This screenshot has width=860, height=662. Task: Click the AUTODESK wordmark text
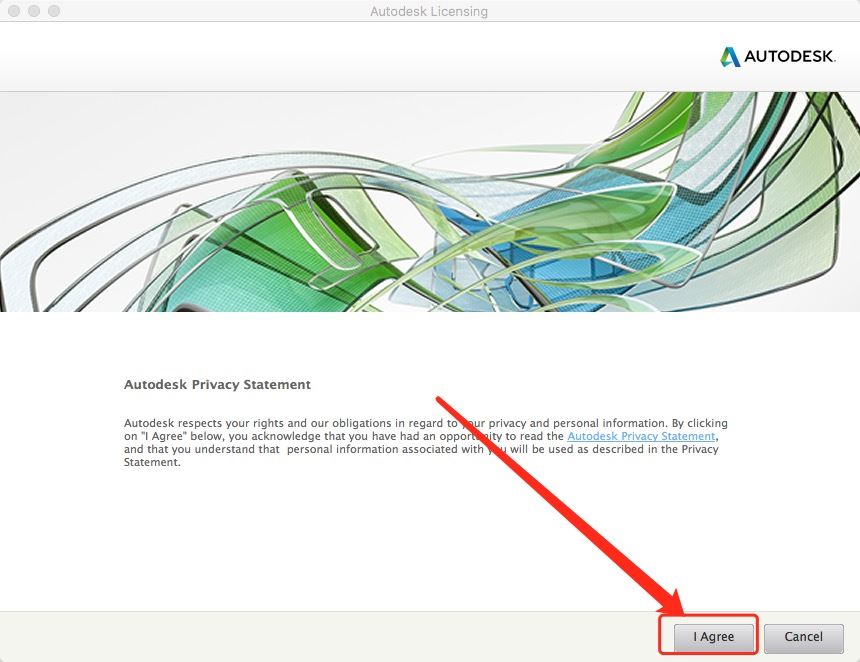tap(790, 57)
